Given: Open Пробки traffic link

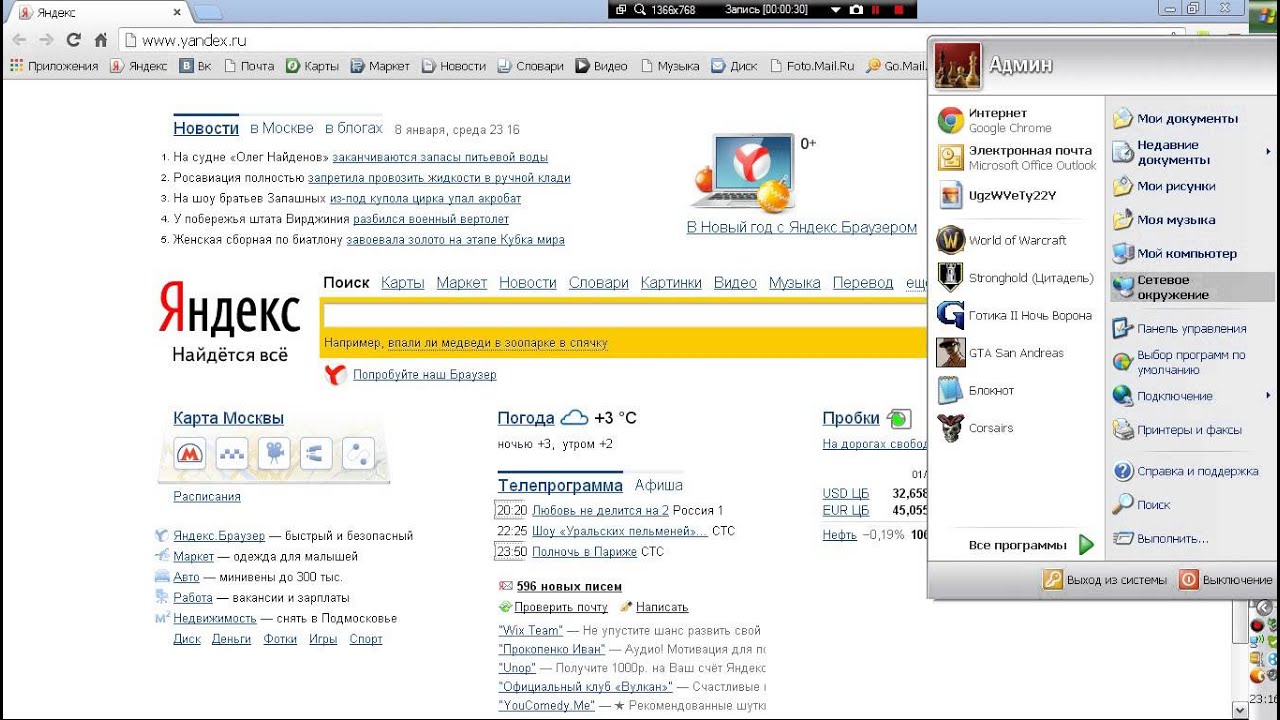Looking at the screenshot, I should [x=851, y=418].
